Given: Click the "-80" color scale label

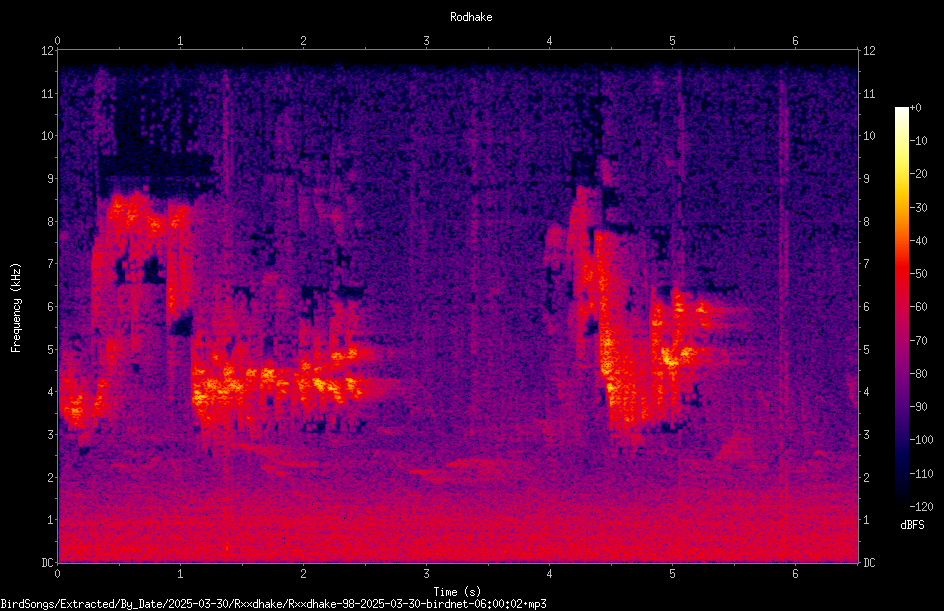Looking at the screenshot, I should point(919,374).
